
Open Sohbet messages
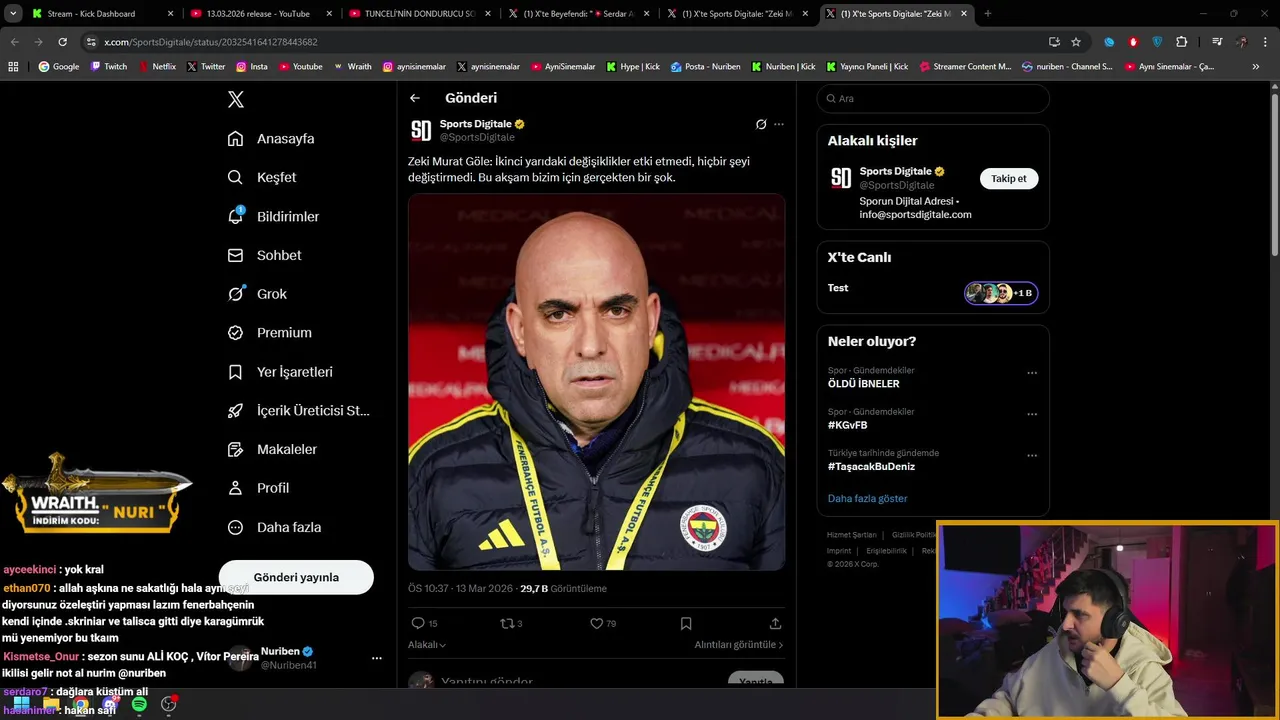[264, 255]
